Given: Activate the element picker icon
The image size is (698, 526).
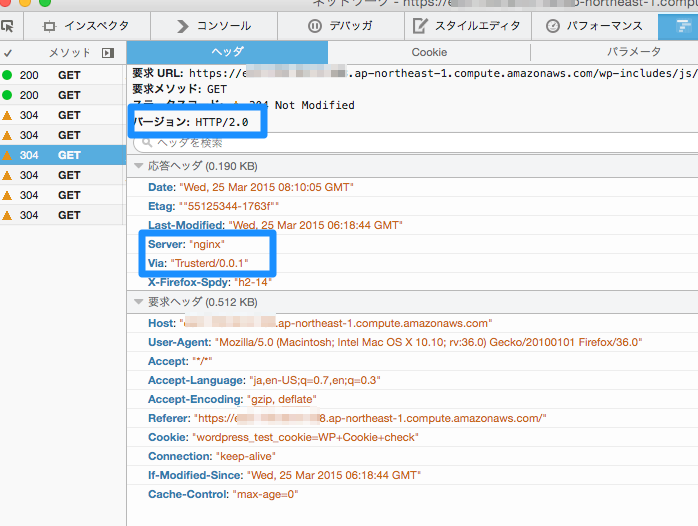Looking at the screenshot, I should [x=7, y=26].
